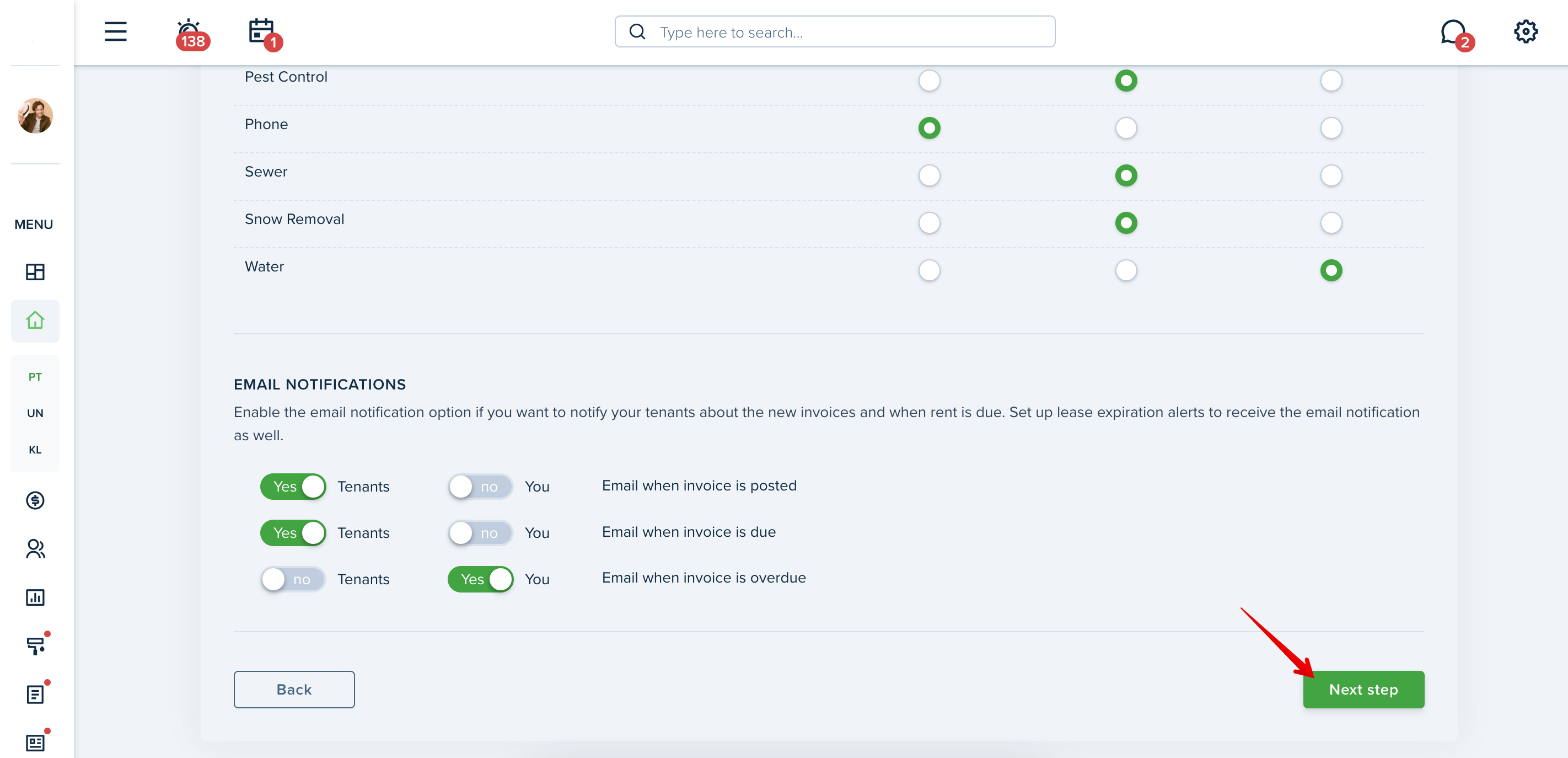
Task: Click the 'EMAIL NOTIFICATIONS' heading
Action: pyautogui.click(x=320, y=384)
